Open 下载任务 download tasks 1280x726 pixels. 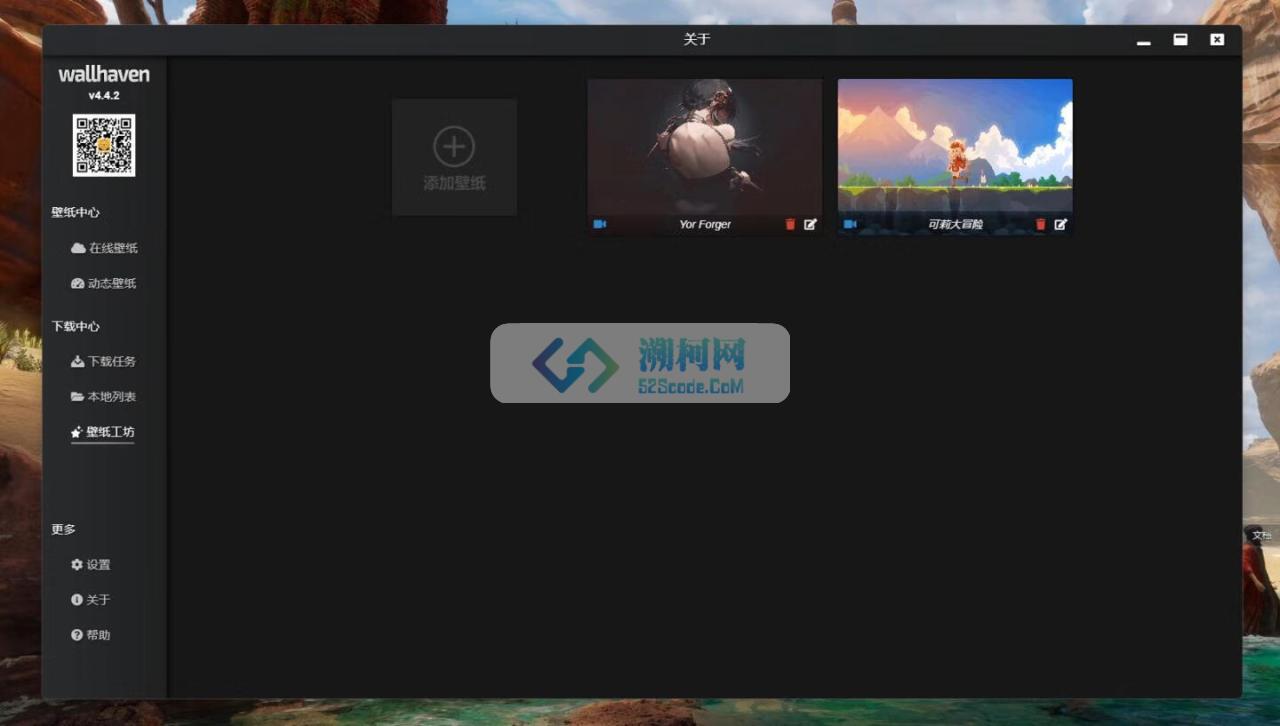[104, 361]
